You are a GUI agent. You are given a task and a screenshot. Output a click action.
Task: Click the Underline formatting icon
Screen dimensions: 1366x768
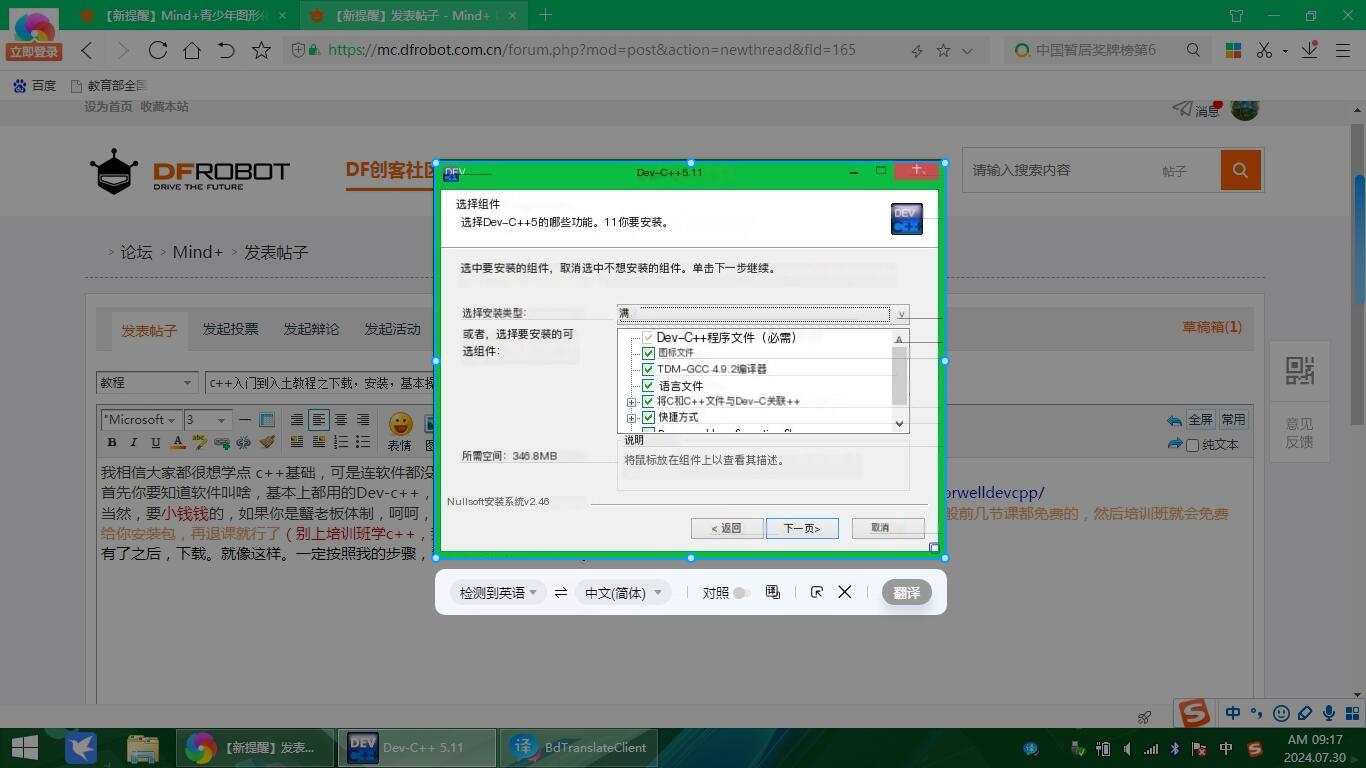pyautogui.click(x=156, y=442)
